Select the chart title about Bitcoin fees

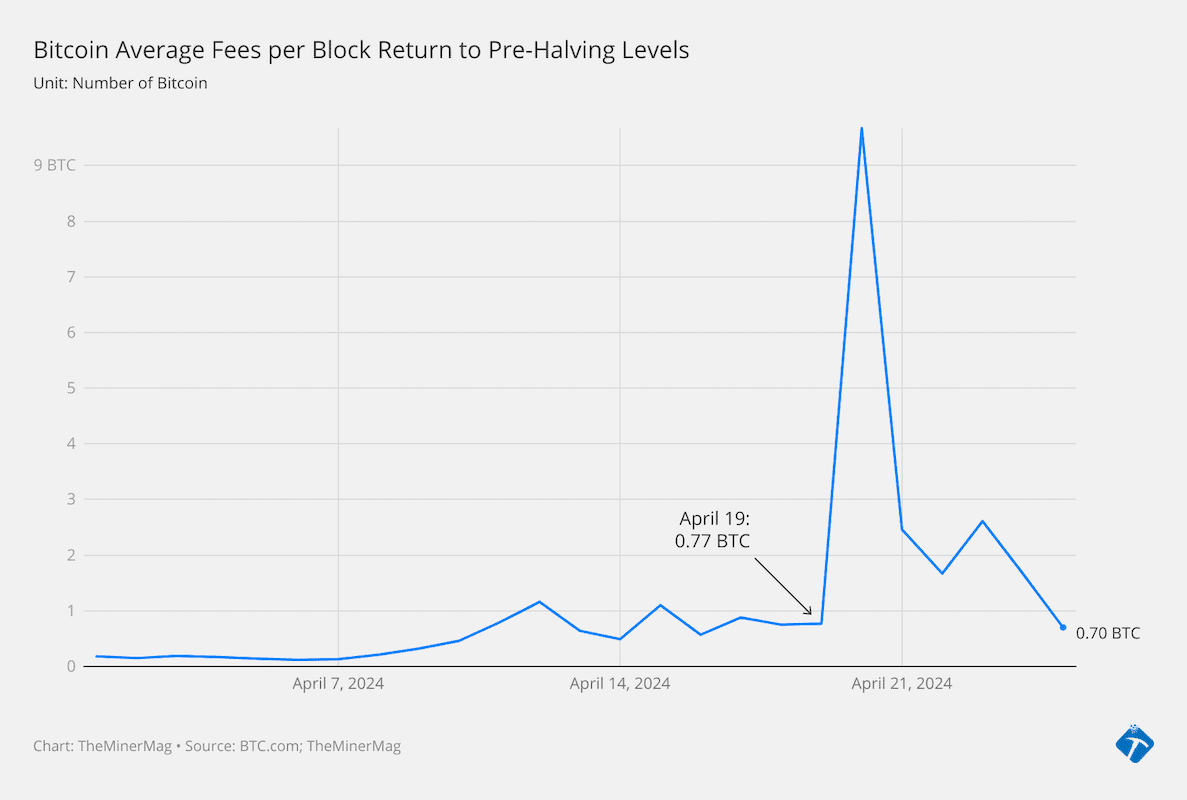pos(361,50)
